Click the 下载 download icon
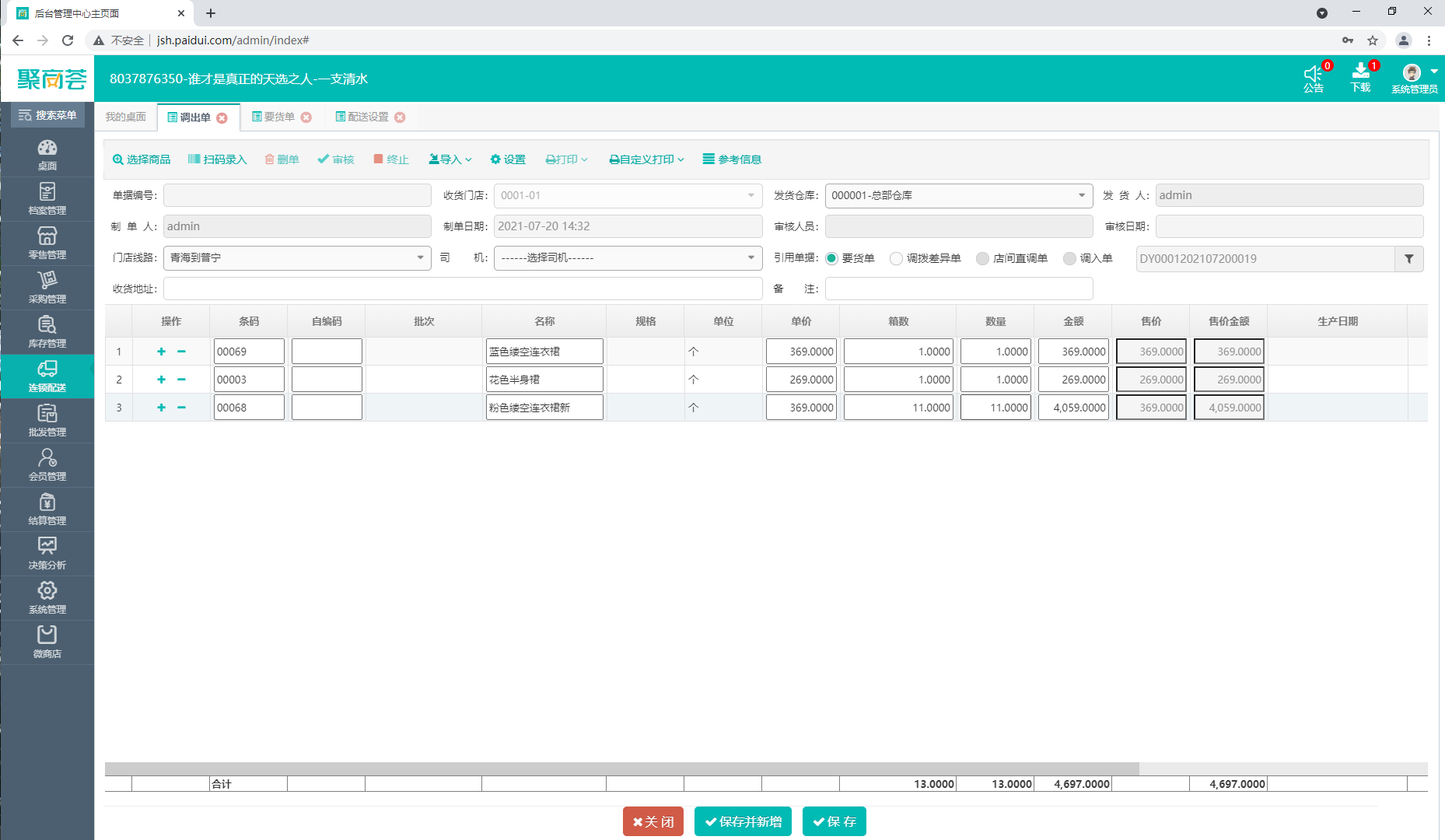This screenshot has width=1445, height=840. point(1361,78)
